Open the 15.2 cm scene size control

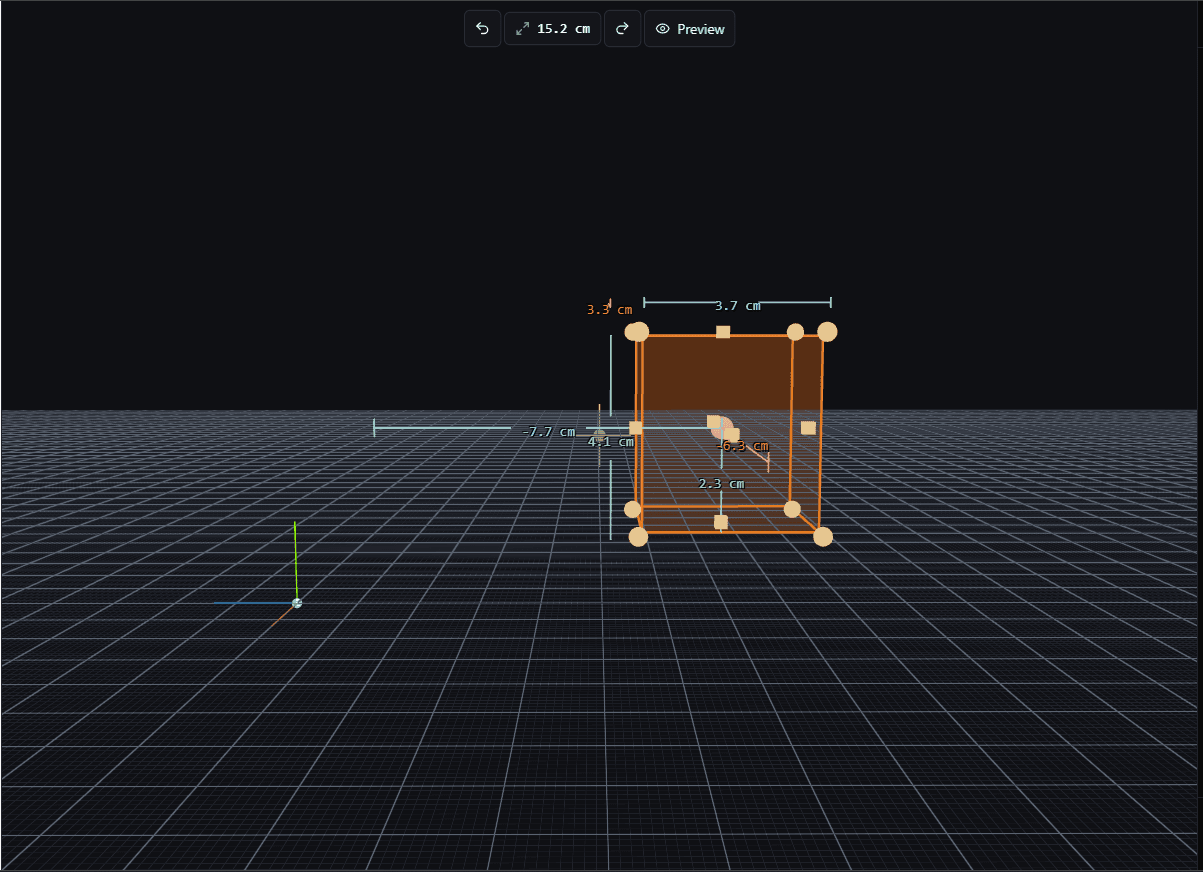[x=552, y=29]
